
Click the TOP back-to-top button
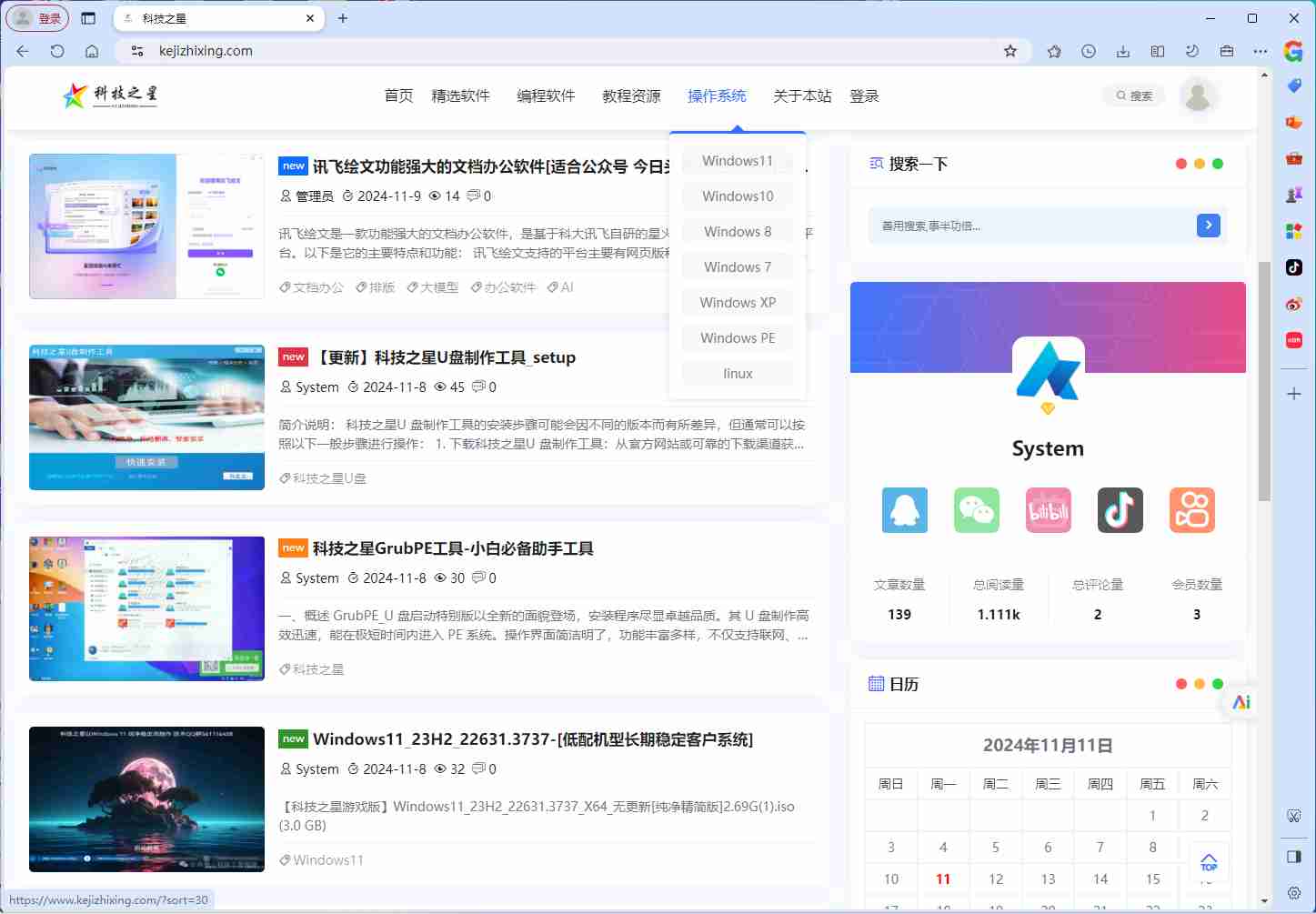pos(1208,862)
